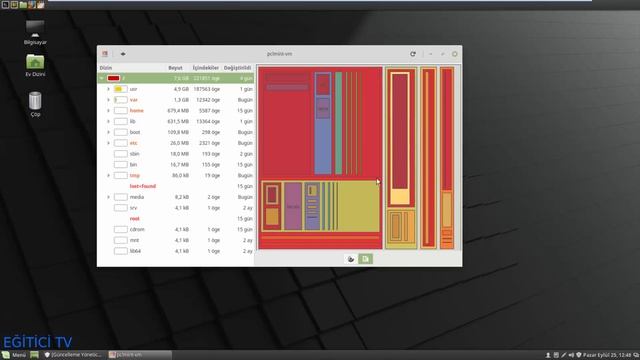Select the lost+found entry
The width and height of the screenshot is (640, 360).
click(143, 186)
